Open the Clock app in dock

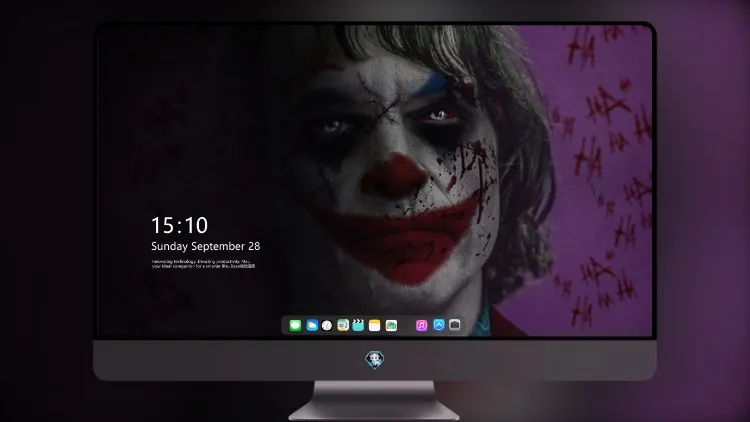point(327,325)
